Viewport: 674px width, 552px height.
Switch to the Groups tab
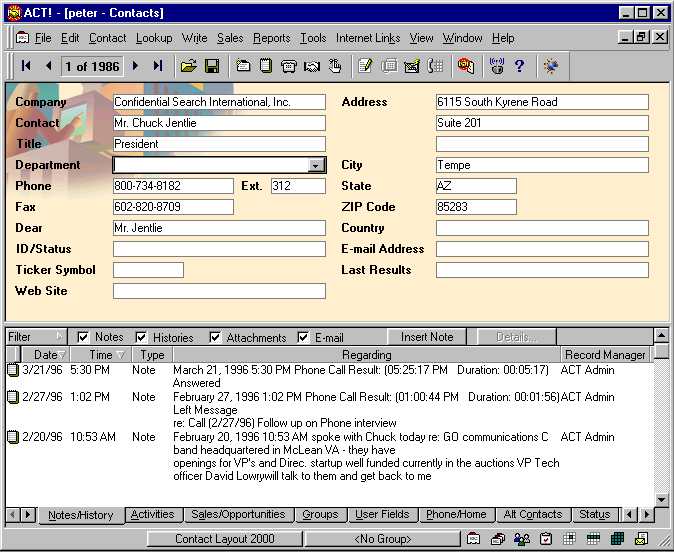click(x=320, y=514)
